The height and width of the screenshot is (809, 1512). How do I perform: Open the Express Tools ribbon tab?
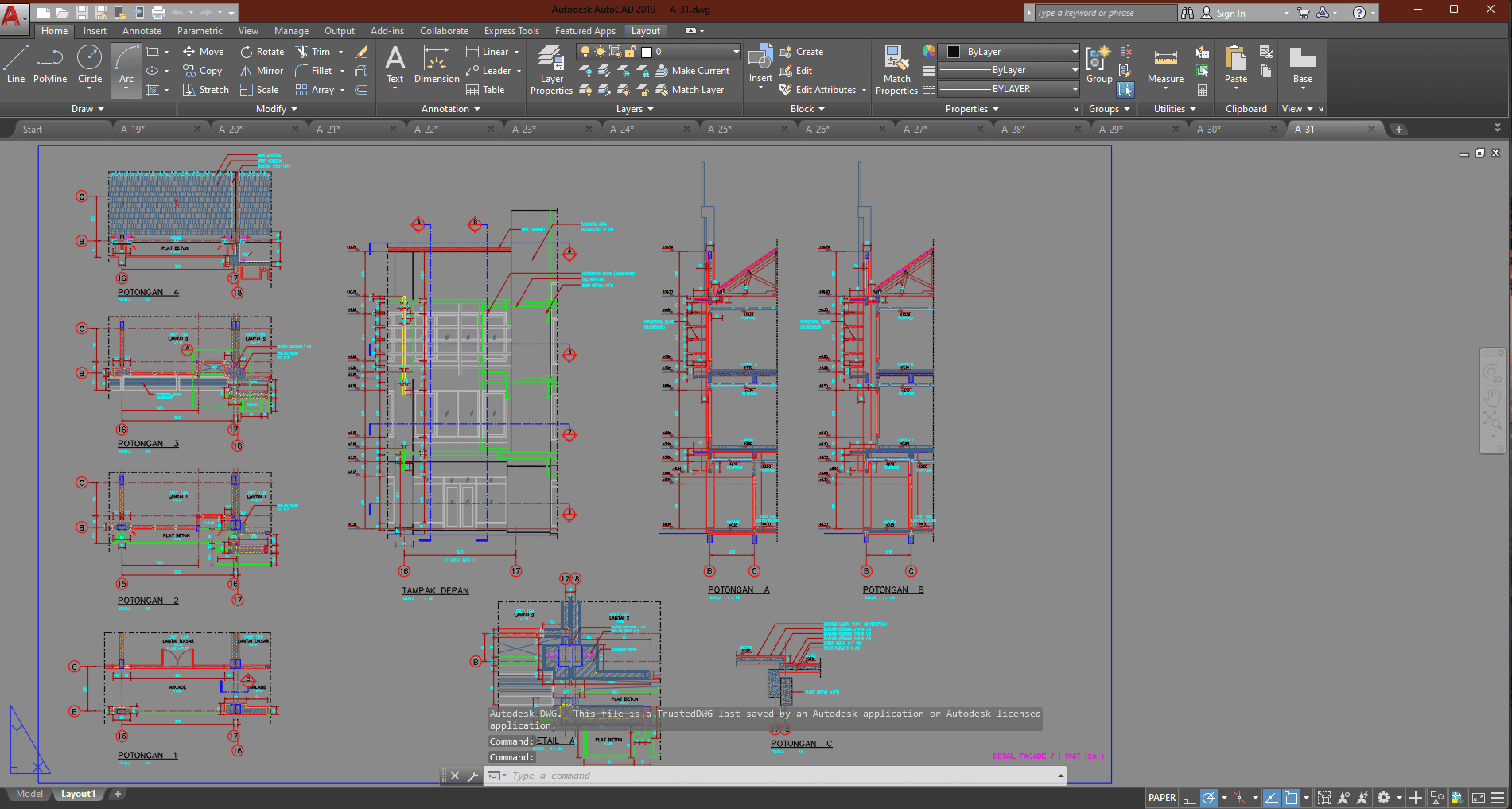pyautogui.click(x=511, y=30)
